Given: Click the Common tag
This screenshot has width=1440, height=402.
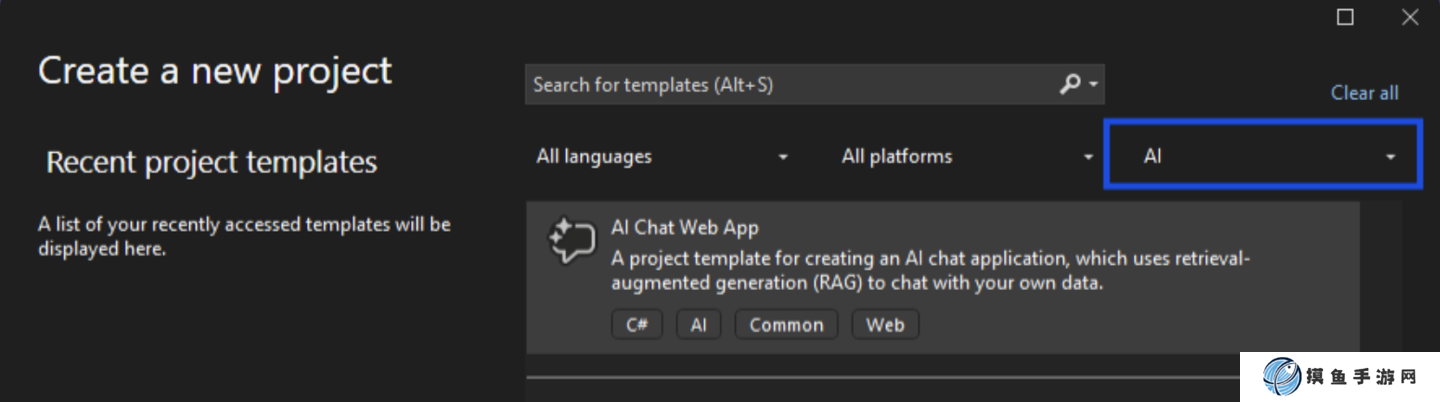Looking at the screenshot, I should 786,325.
